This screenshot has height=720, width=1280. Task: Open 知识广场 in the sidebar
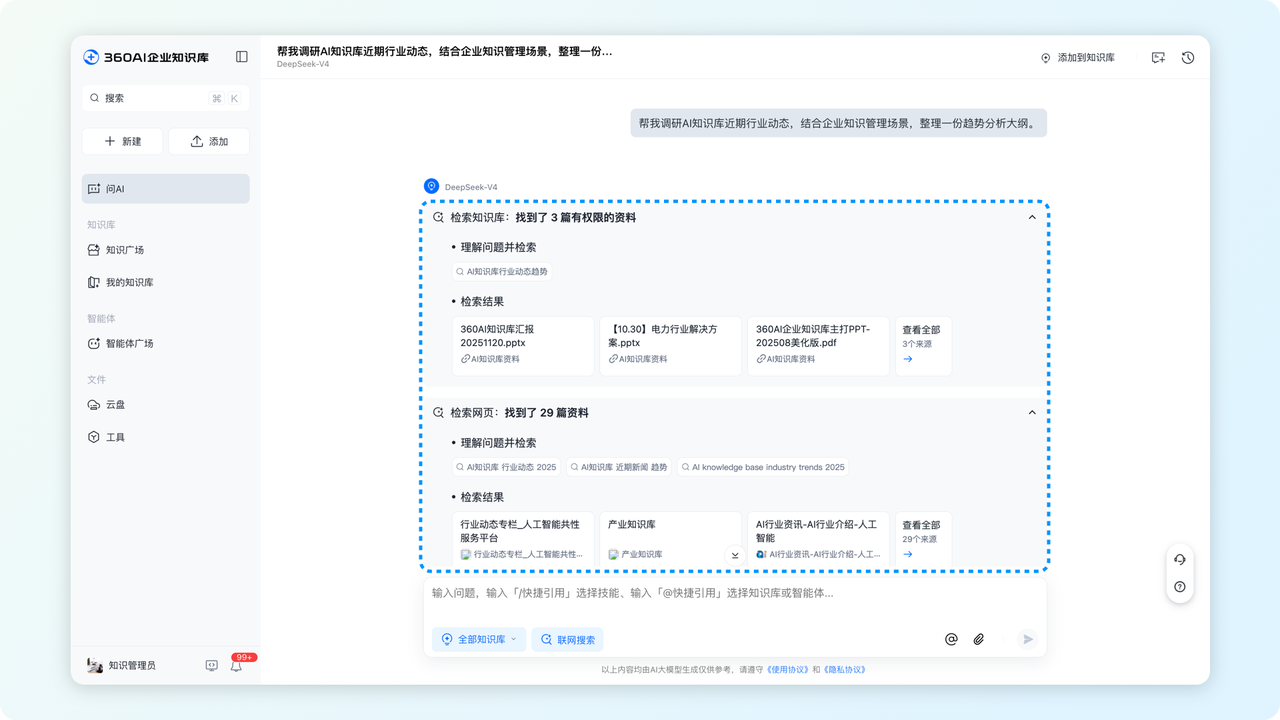[166, 250]
